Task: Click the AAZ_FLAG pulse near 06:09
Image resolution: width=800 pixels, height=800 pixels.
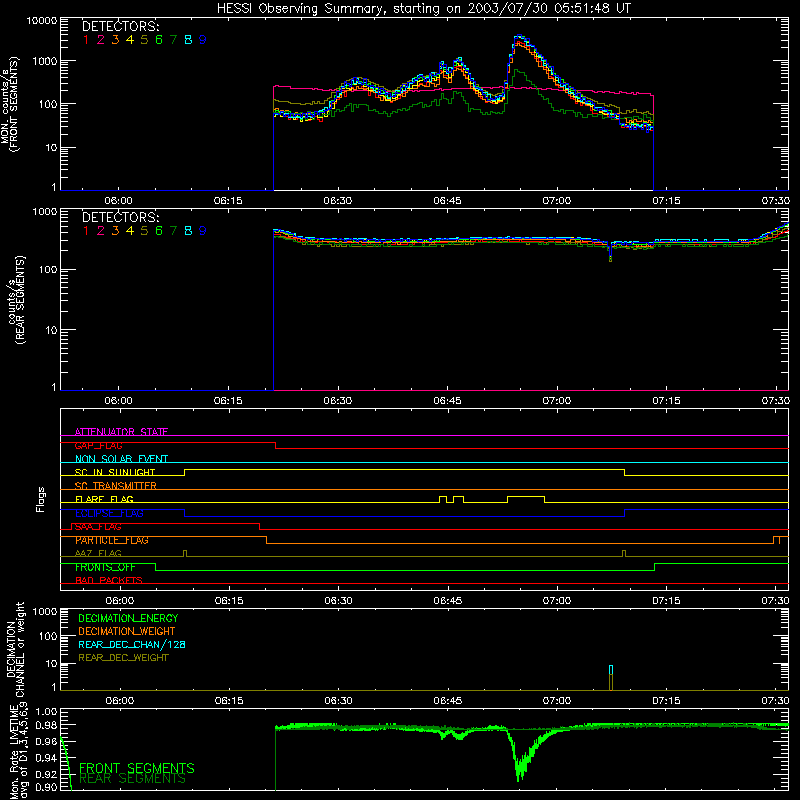Action: tap(185, 553)
